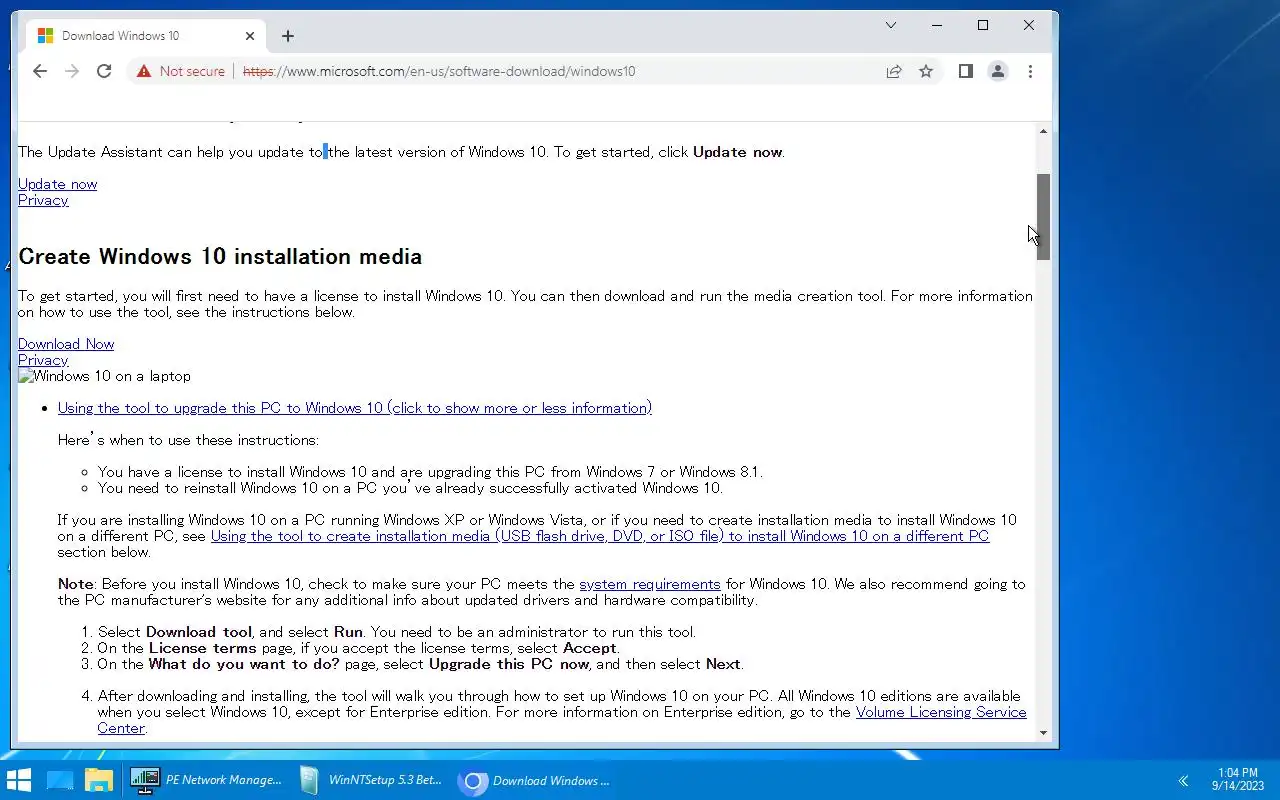Open File Explorer from taskbar
The width and height of the screenshot is (1280, 800).
(x=99, y=781)
